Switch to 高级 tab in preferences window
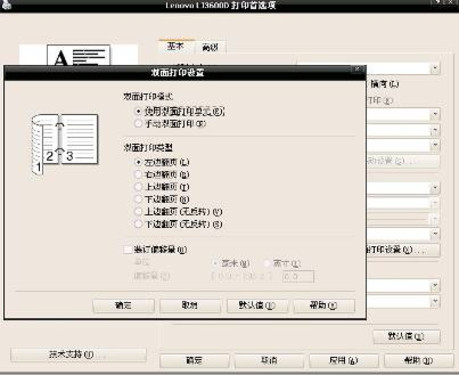This screenshot has height=375, width=459. [210, 47]
